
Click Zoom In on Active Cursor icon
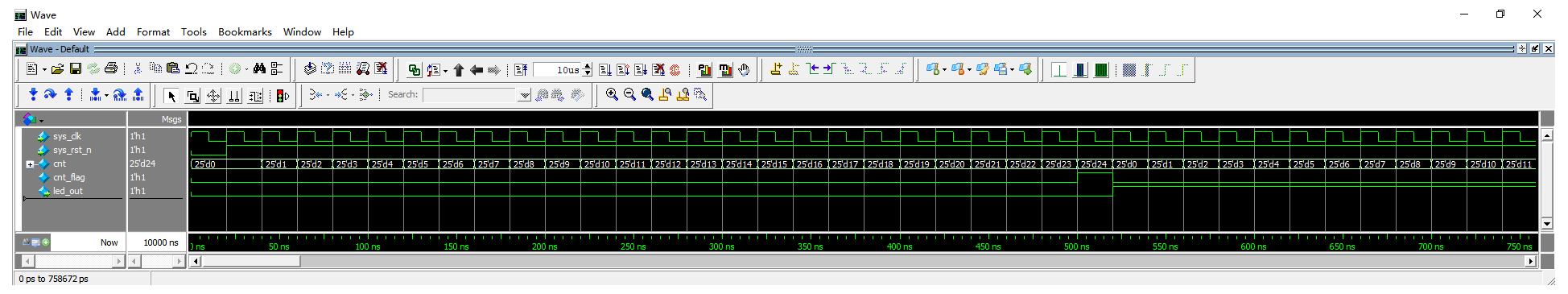665,95
